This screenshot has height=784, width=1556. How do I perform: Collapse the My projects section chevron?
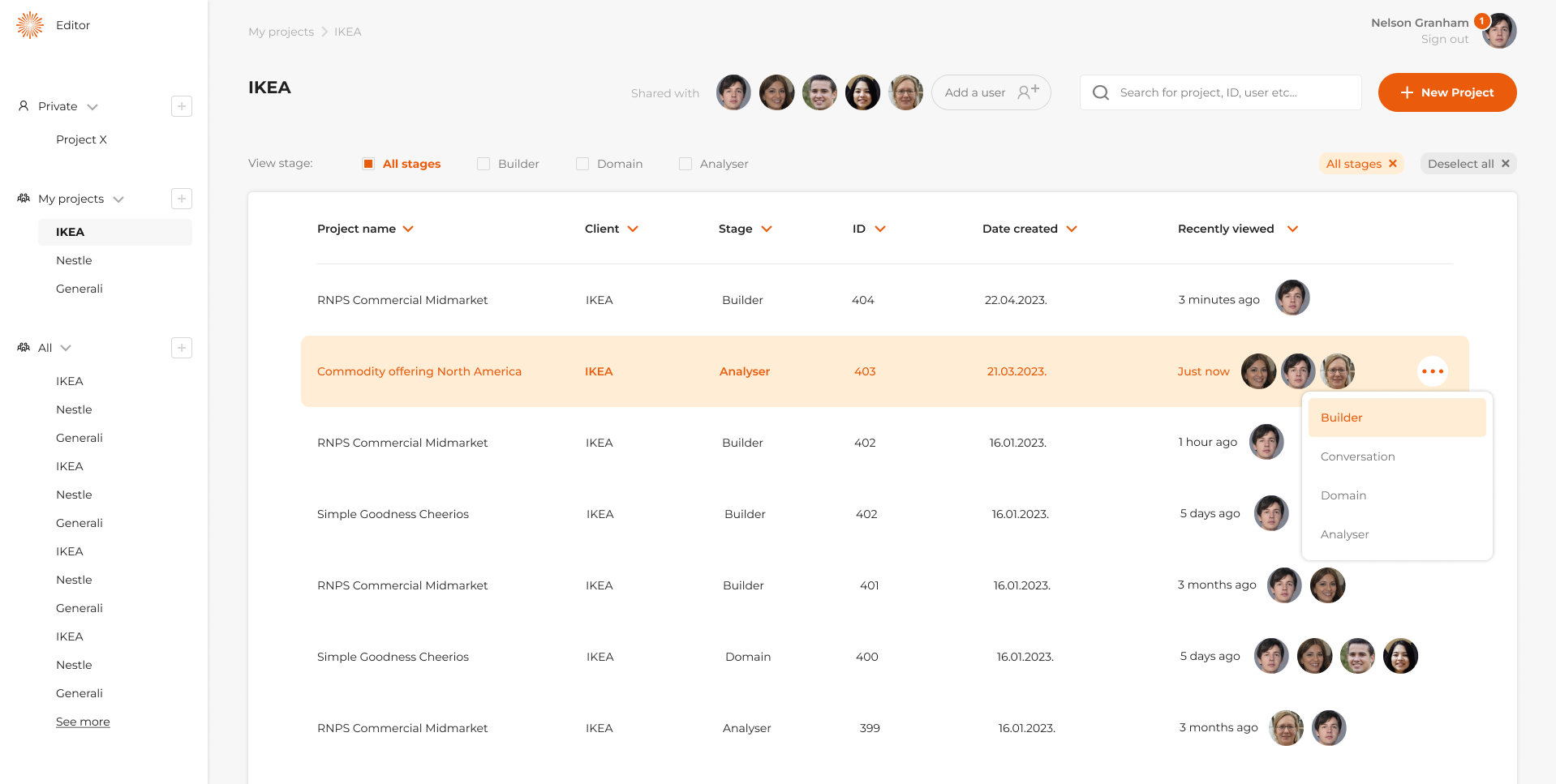pos(118,199)
